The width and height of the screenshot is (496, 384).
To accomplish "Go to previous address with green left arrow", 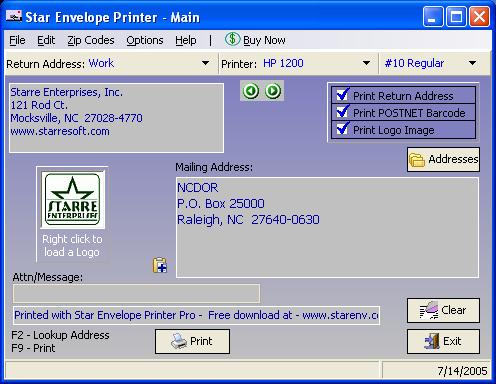I will tap(251, 91).
